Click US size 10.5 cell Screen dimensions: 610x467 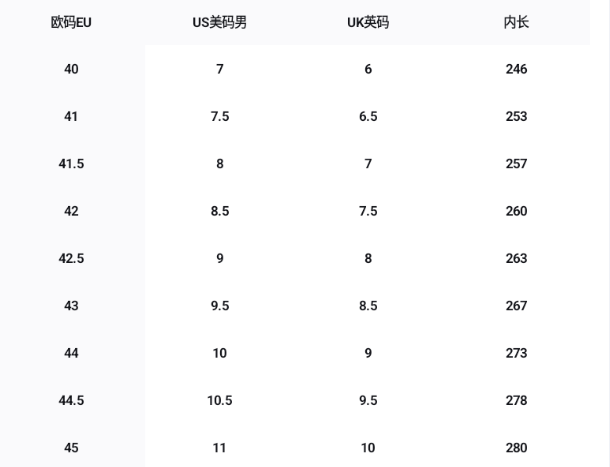coord(220,400)
